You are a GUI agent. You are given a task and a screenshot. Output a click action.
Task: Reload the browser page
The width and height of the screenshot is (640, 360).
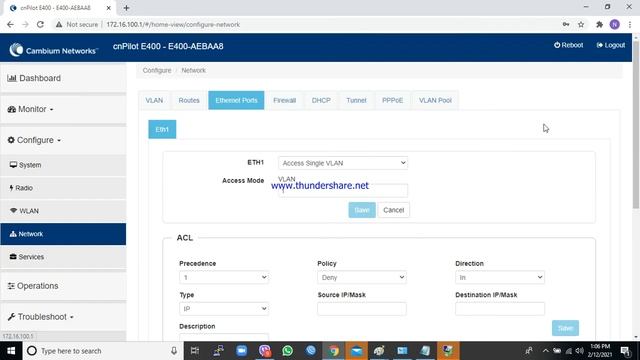coord(40,24)
